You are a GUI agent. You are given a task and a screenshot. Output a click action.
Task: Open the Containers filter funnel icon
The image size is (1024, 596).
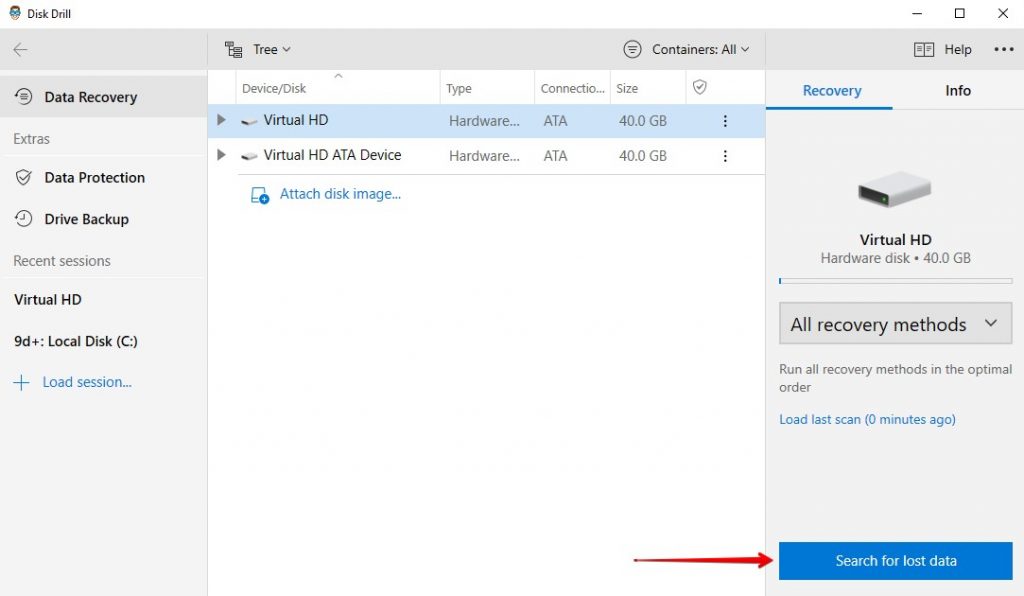631,48
